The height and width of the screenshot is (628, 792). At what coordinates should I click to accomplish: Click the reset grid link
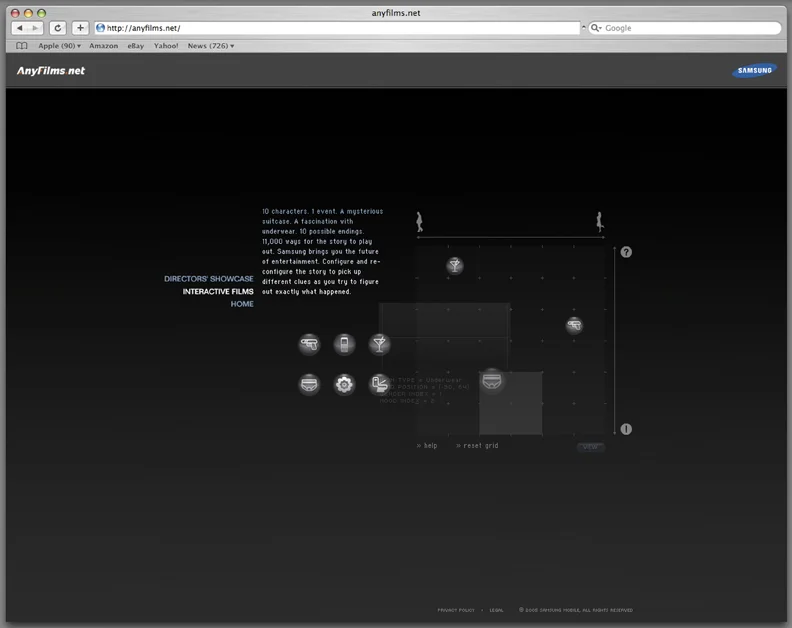[477, 446]
